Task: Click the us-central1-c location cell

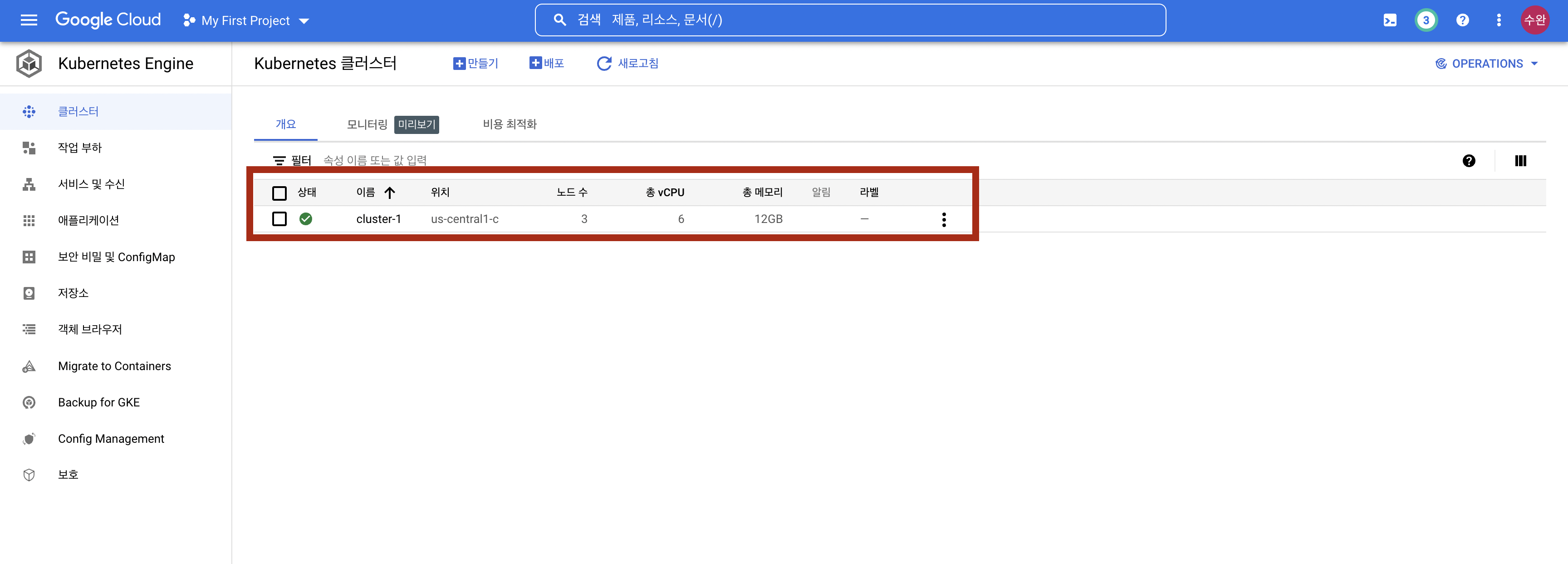Action: (465, 219)
